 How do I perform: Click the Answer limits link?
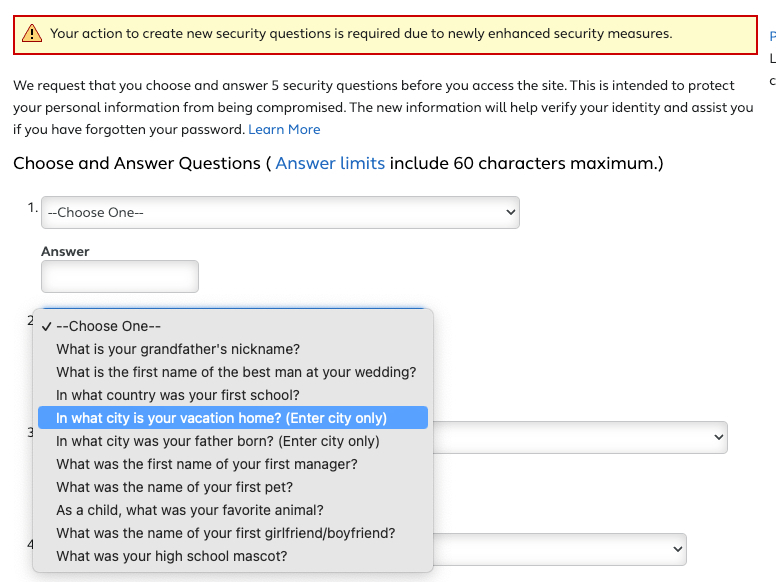pos(330,163)
